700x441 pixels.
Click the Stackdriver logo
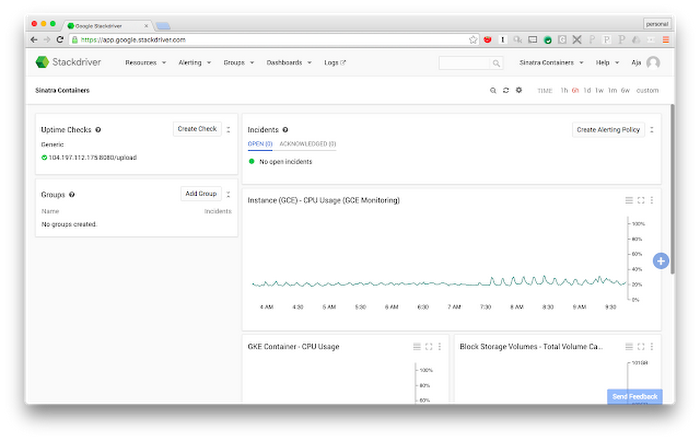tap(68, 62)
